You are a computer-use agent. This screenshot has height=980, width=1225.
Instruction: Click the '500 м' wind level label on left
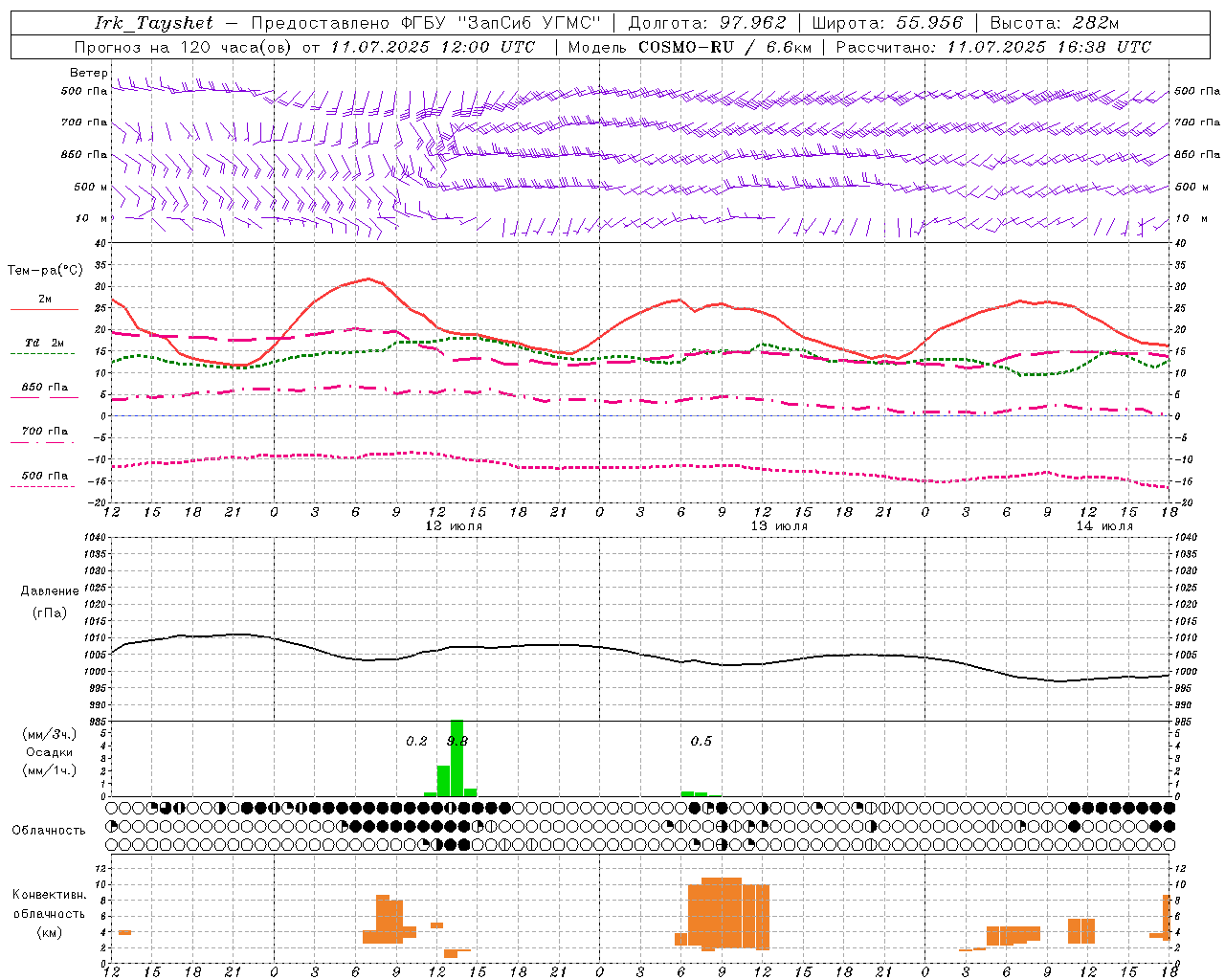click(91, 187)
